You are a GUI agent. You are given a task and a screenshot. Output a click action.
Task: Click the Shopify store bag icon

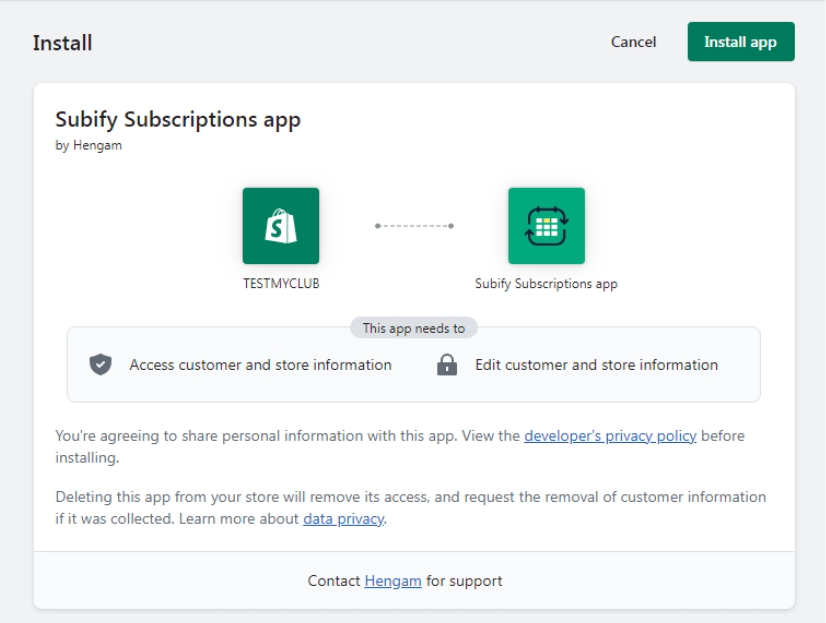click(x=281, y=226)
